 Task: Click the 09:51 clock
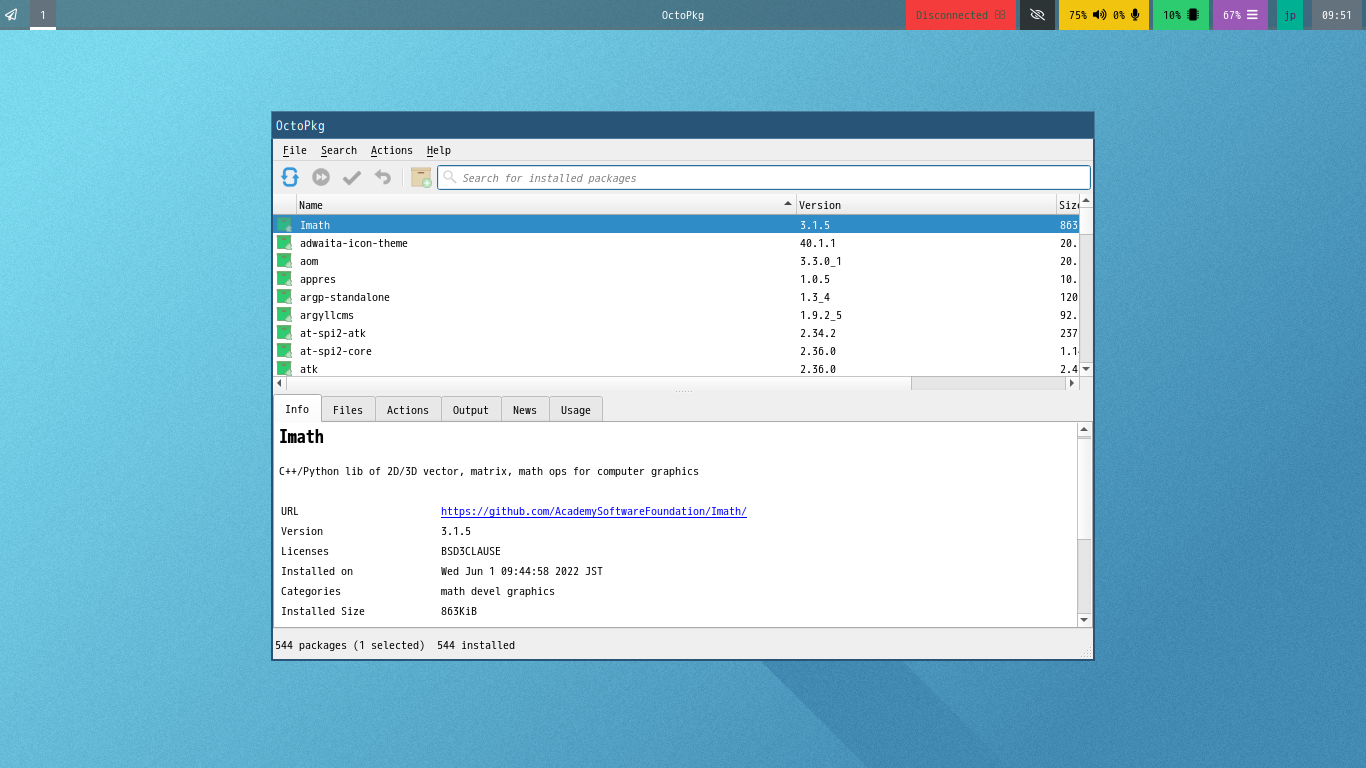click(1337, 15)
